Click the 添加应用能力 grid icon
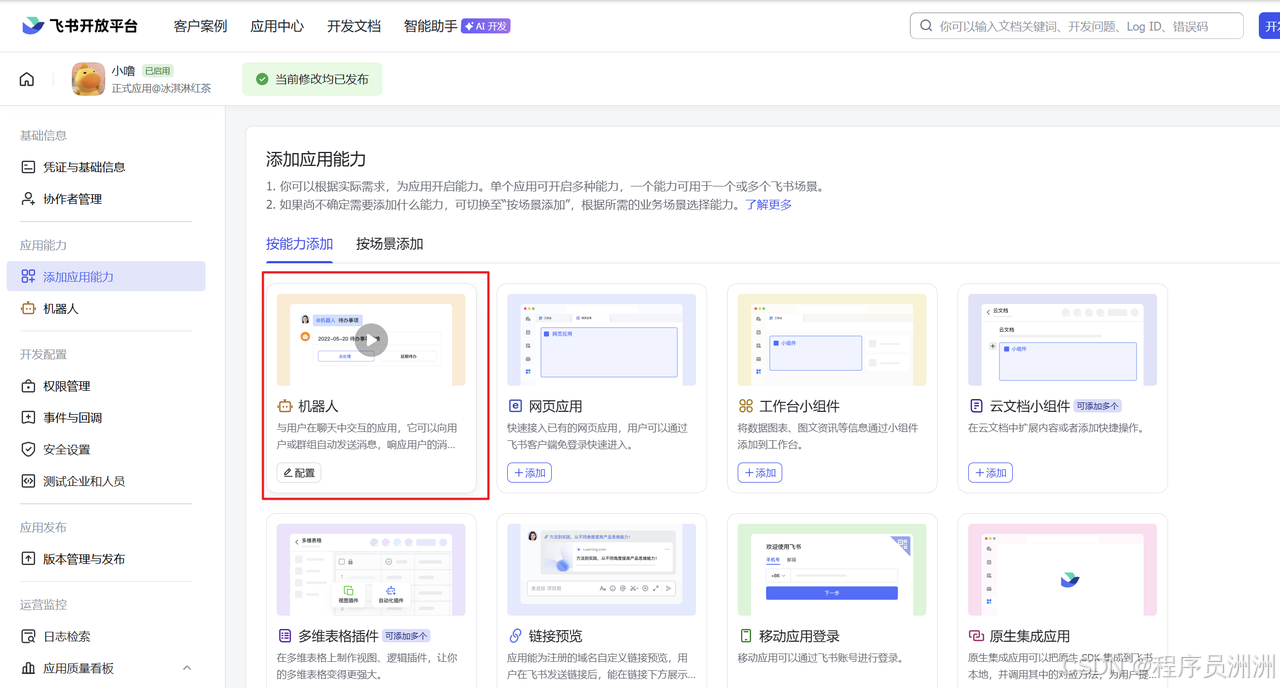This screenshot has height=688, width=1280. point(28,277)
